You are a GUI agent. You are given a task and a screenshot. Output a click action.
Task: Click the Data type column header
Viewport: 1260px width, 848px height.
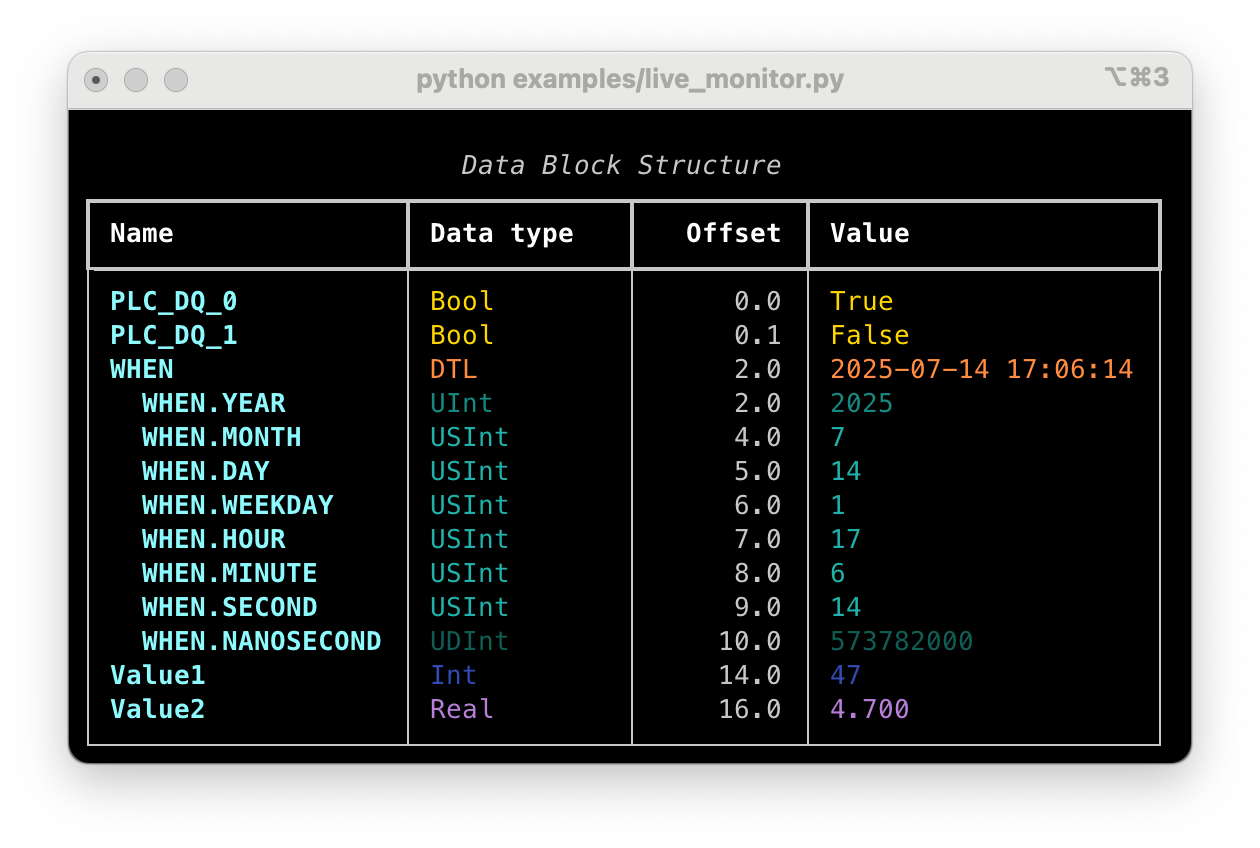pyautogui.click(x=501, y=233)
